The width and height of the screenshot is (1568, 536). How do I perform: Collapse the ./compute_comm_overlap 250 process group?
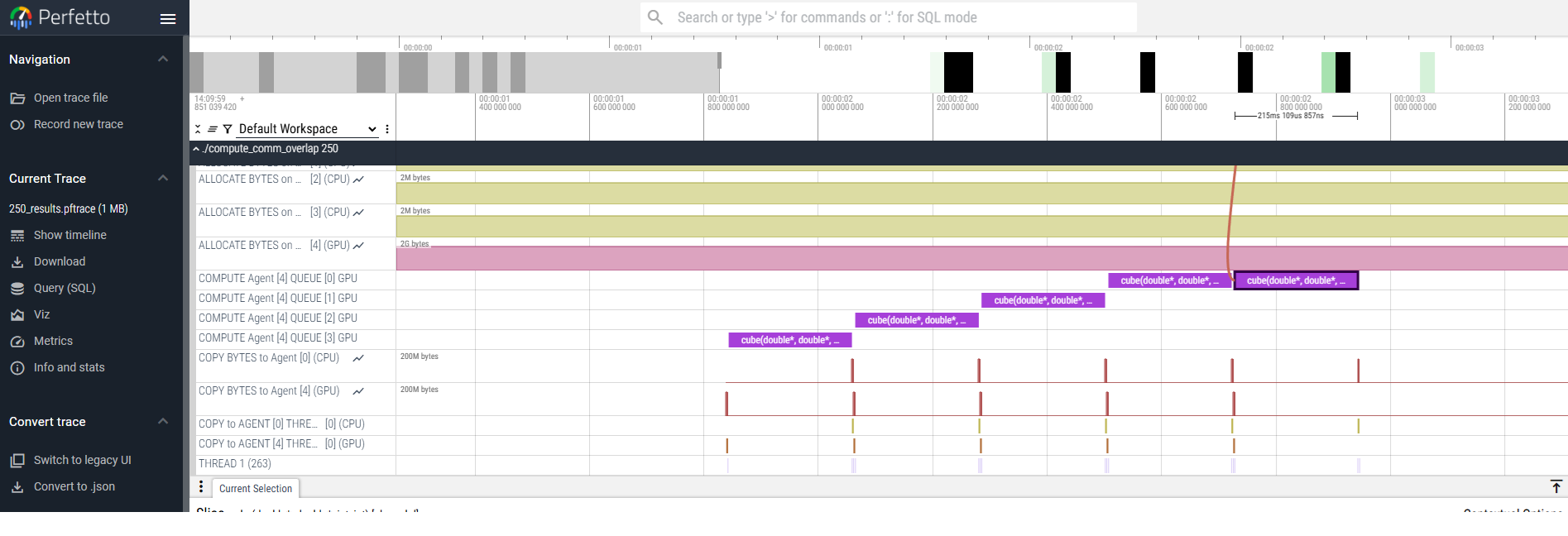click(x=196, y=149)
